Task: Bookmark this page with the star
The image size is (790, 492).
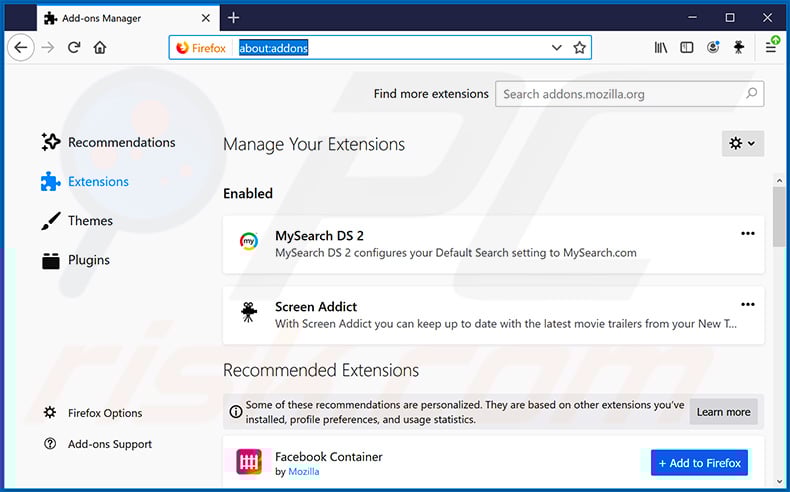Action: pos(579,48)
